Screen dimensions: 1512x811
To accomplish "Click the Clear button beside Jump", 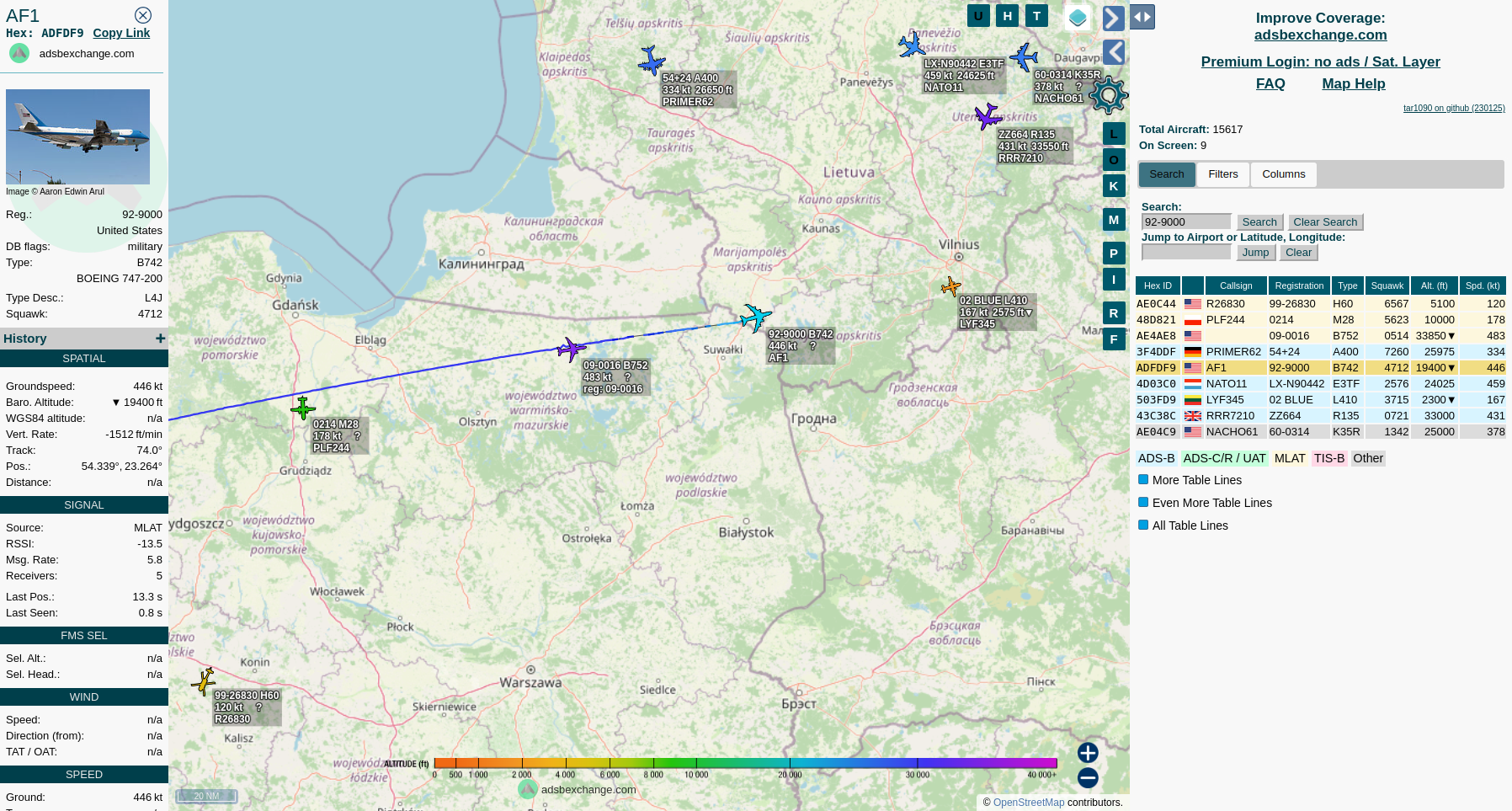I will (x=1298, y=253).
